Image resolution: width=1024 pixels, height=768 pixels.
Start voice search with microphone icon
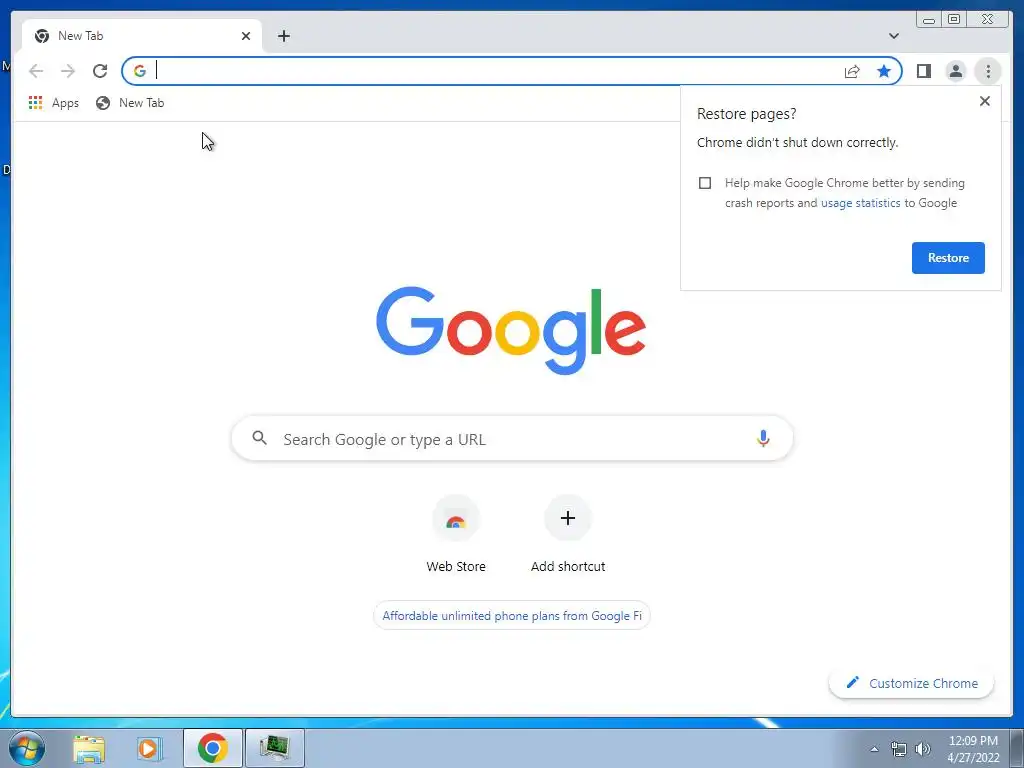point(763,438)
